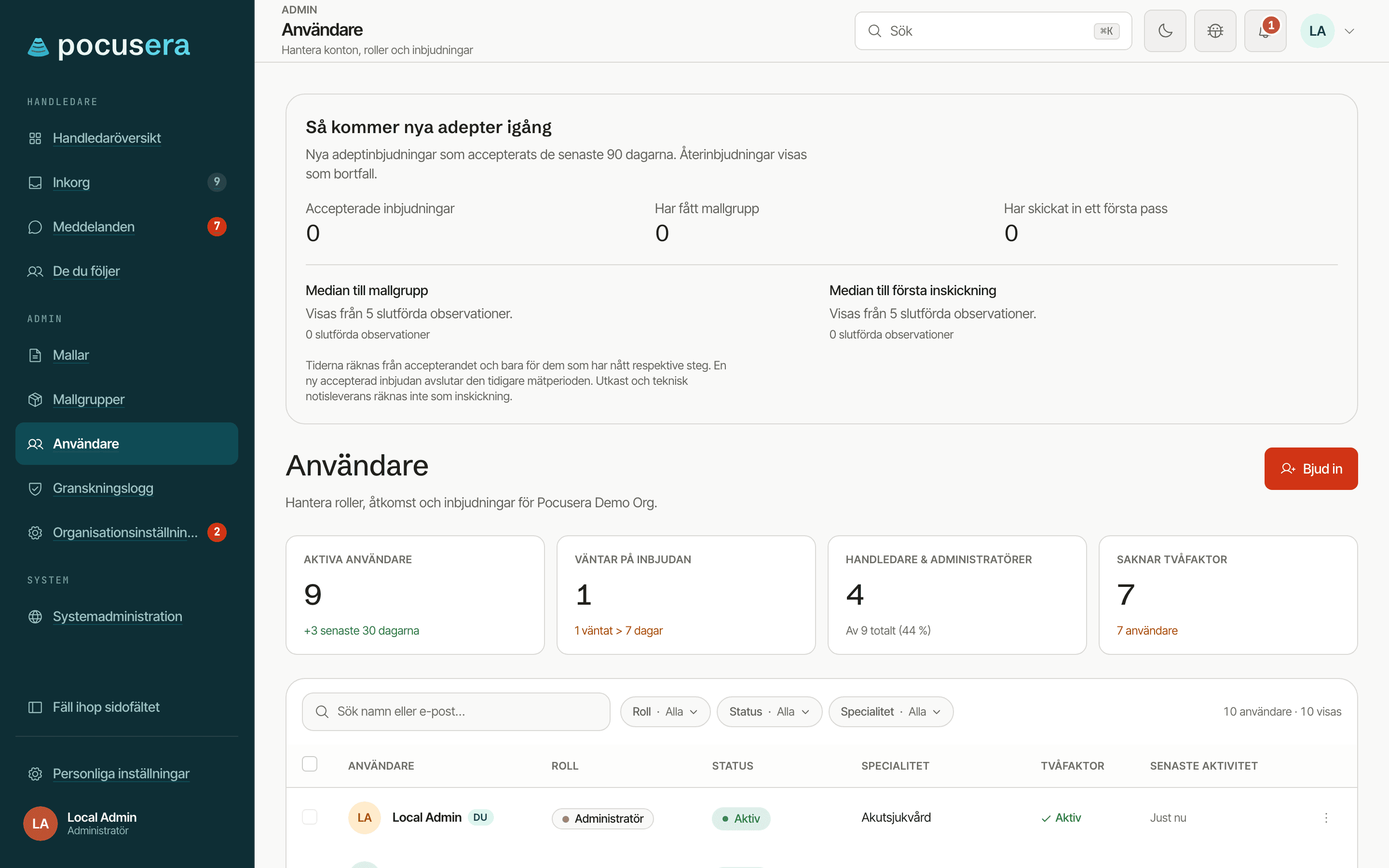Click the Personliga inställningar gear icon
The height and width of the screenshot is (868, 1389).
(x=35, y=774)
